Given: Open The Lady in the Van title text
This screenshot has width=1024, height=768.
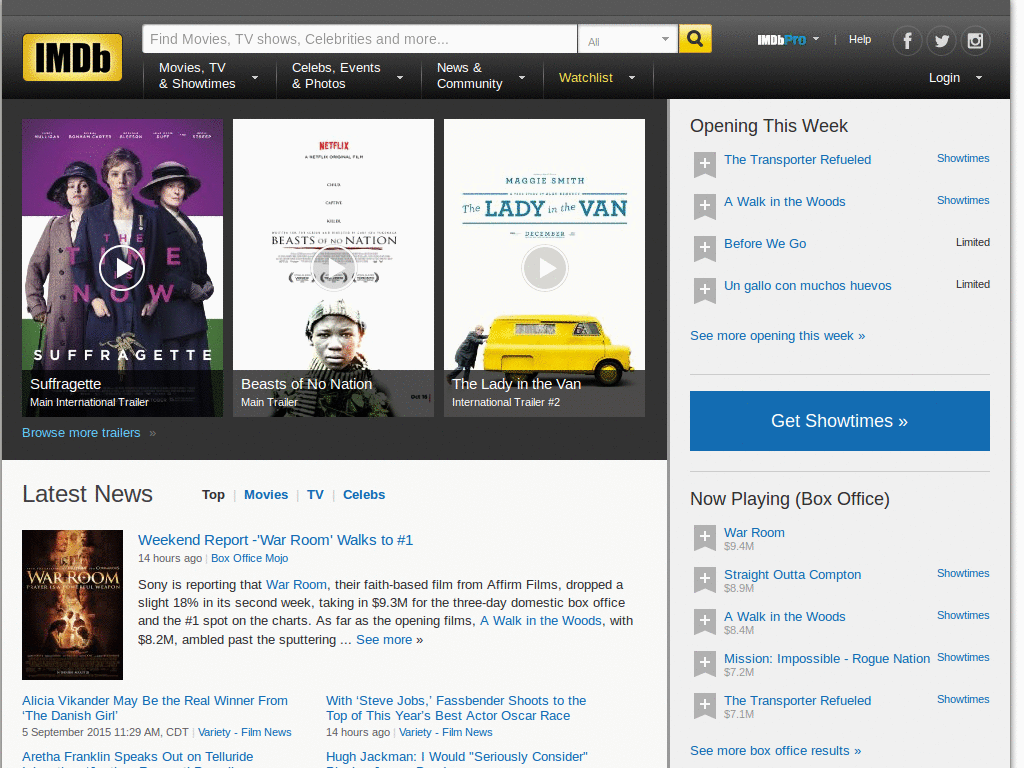Looking at the screenshot, I should point(516,384).
